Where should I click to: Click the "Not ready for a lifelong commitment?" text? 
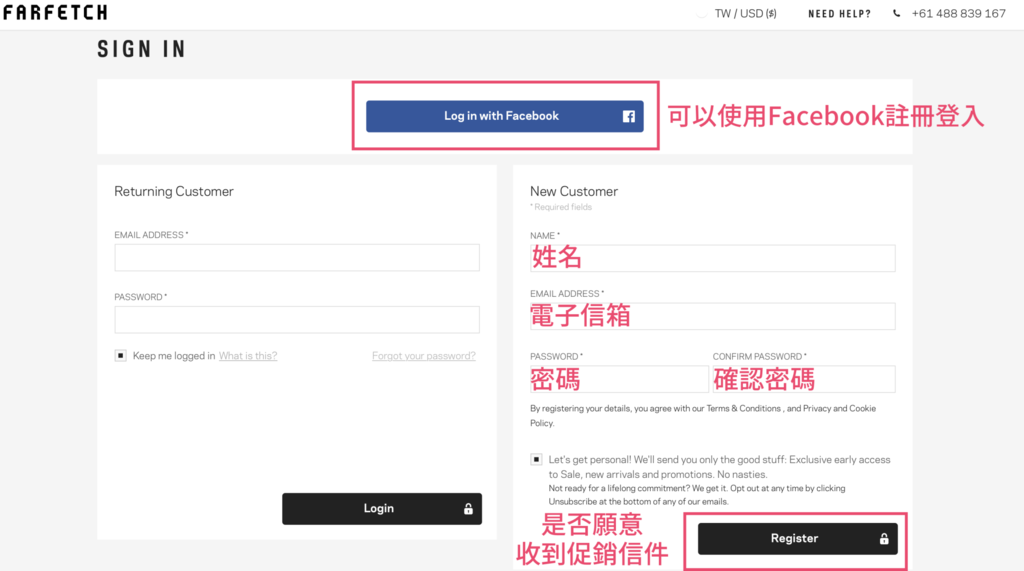619,488
